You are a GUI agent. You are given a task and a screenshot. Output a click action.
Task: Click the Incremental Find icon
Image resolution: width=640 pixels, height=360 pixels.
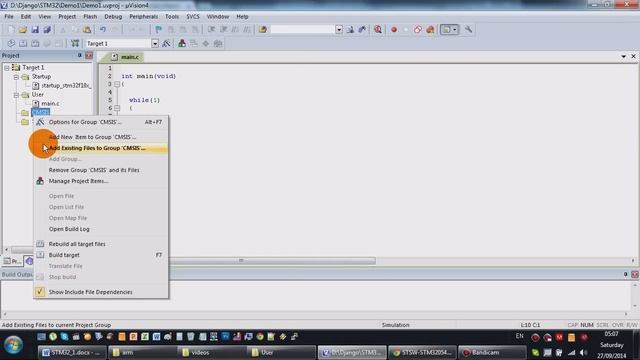pyautogui.click(x=362, y=29)
